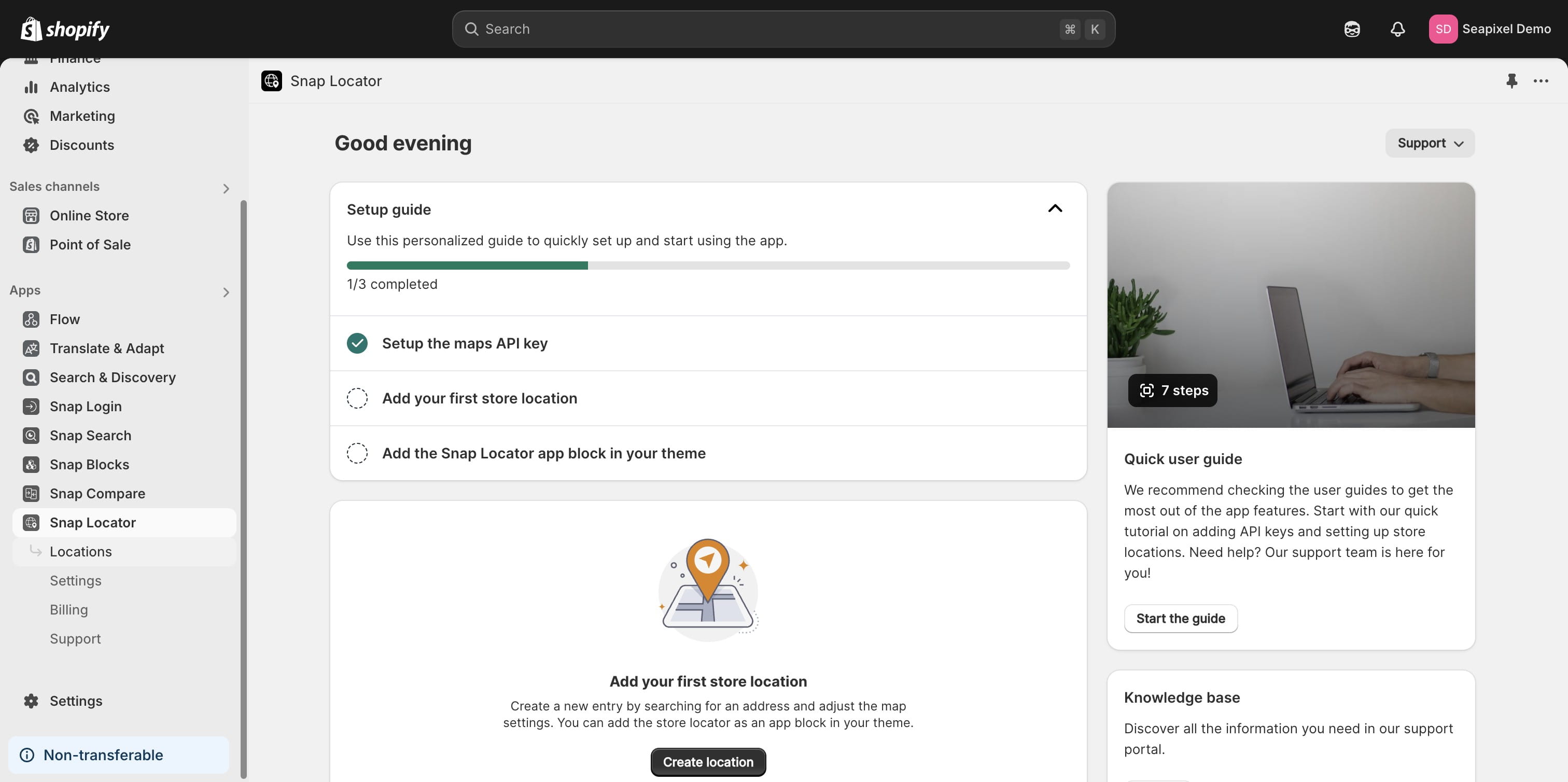Open Billing under Snap Locator
Viewport: 1568px width, 782px height.
click(x=69, y=610)
